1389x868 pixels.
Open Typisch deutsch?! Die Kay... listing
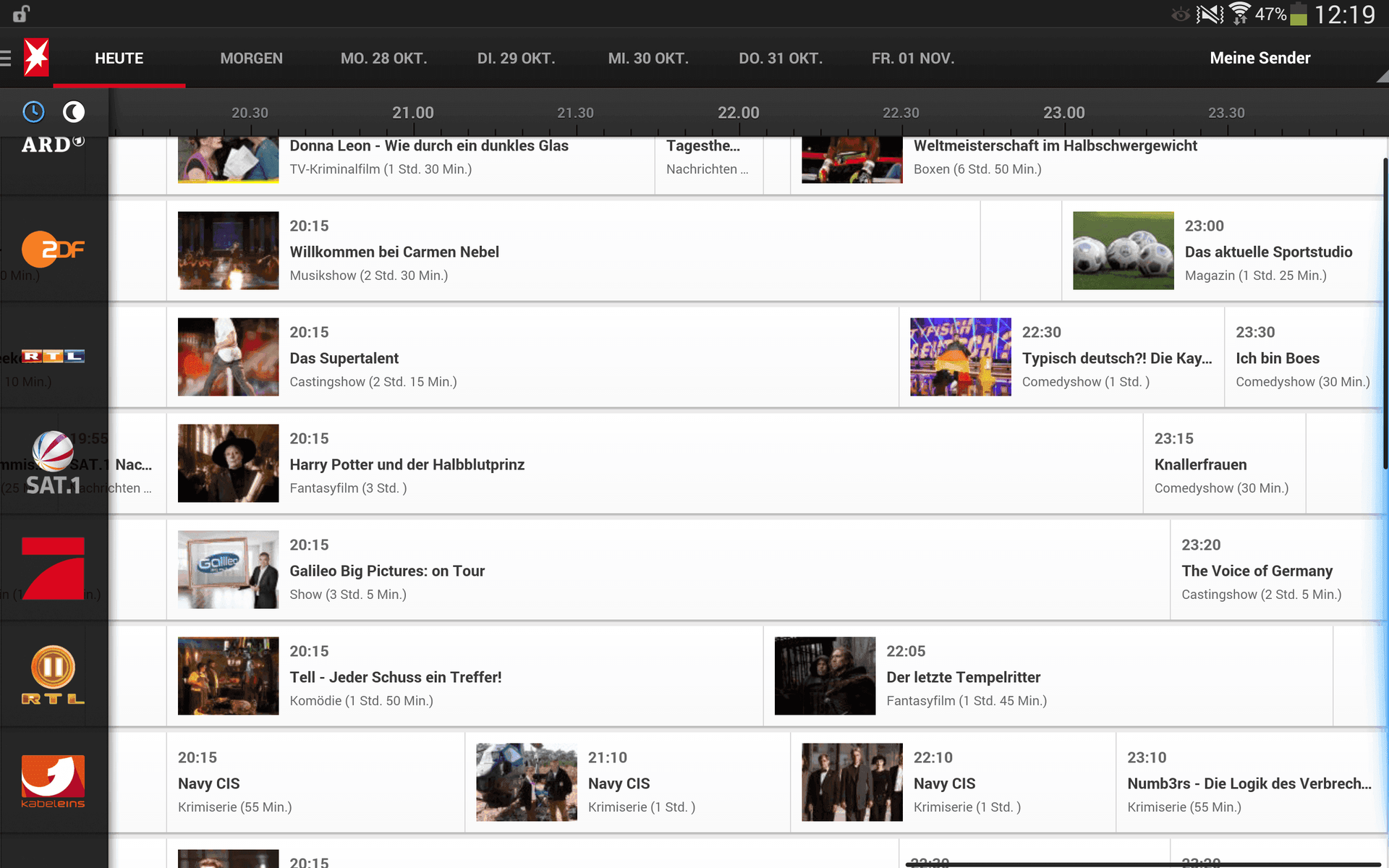[1061, 357]
